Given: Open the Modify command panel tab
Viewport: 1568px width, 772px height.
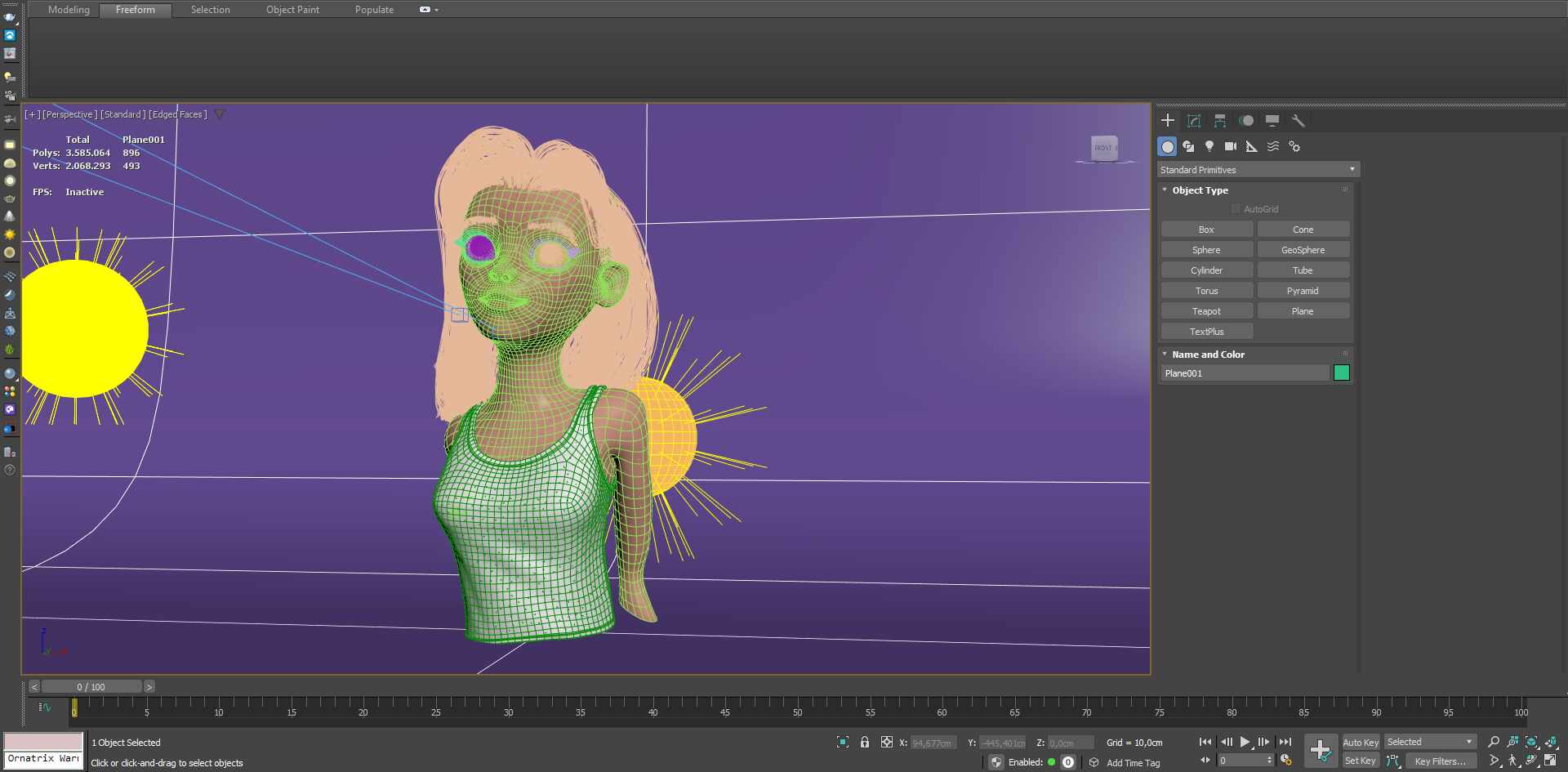Looking at the screenshot, I should 1194,121.
